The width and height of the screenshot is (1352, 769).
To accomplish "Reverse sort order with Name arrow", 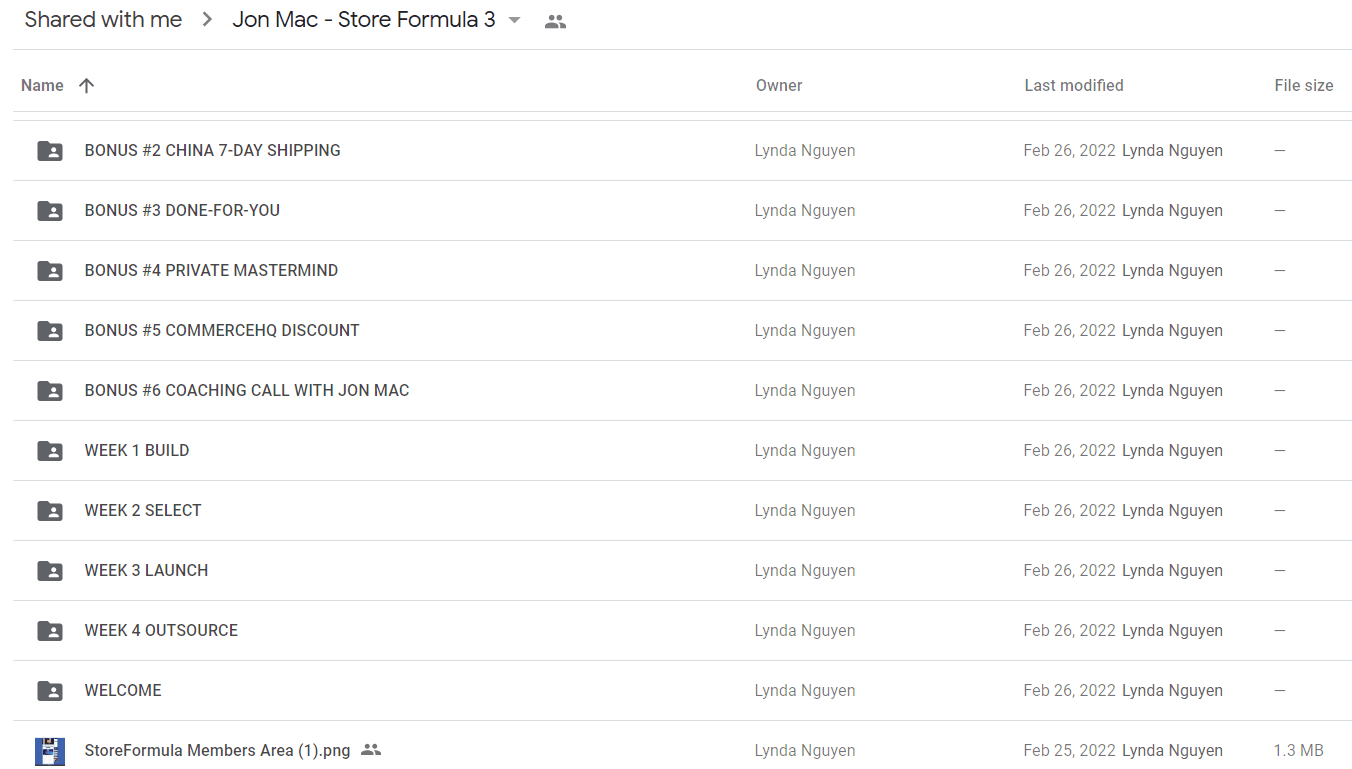I will (87, 86).
